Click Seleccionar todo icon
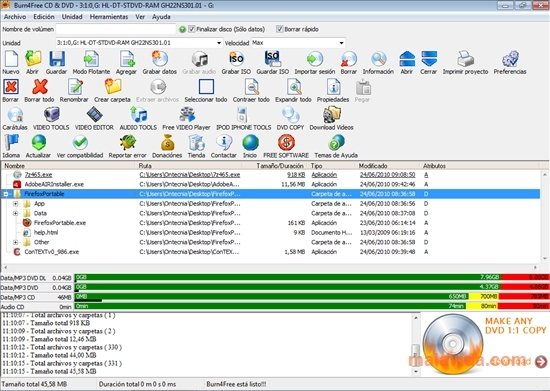The width and height of the screenshot is (550, 391). [x=206, y=87]
